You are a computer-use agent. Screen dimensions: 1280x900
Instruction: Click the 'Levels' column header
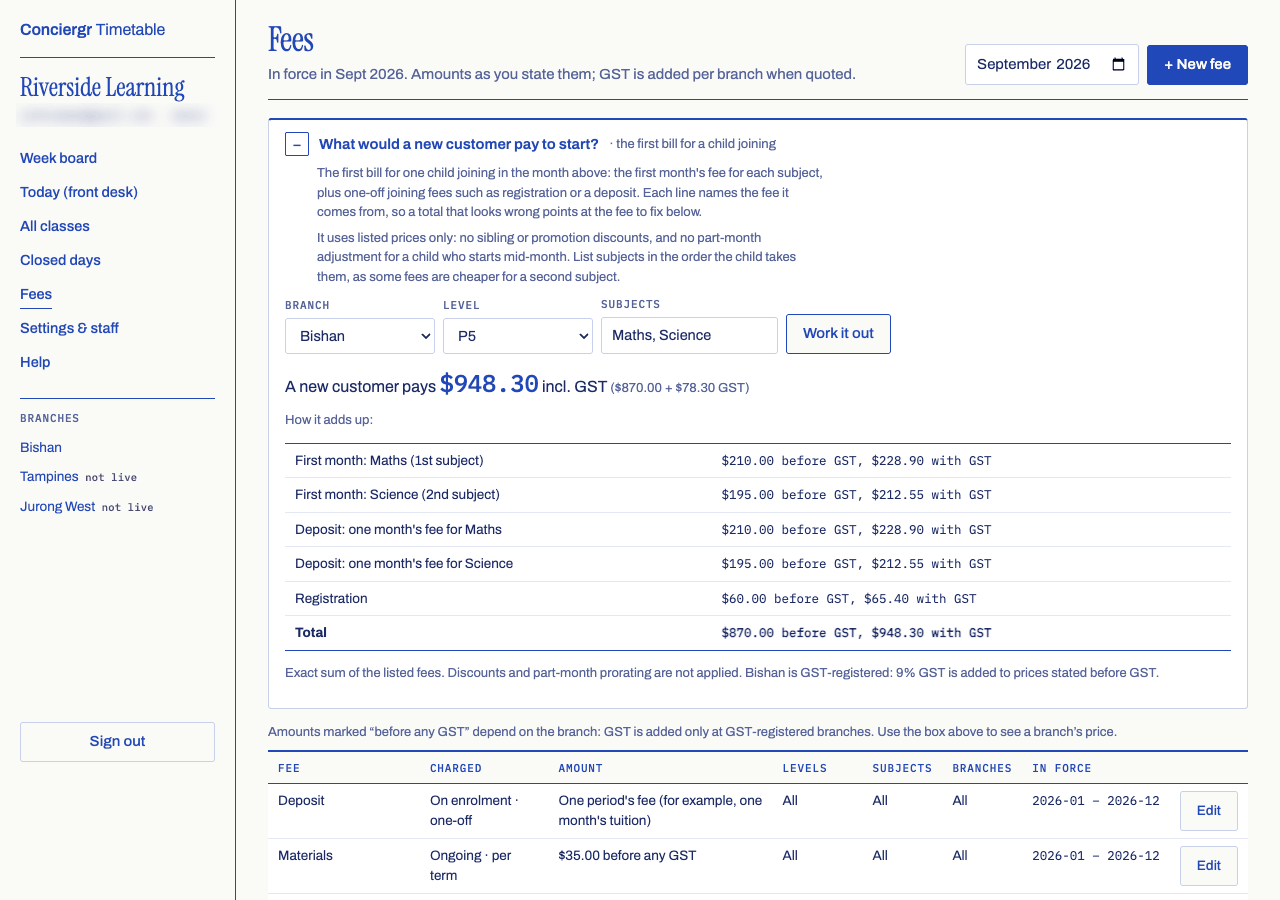[805, 768]
